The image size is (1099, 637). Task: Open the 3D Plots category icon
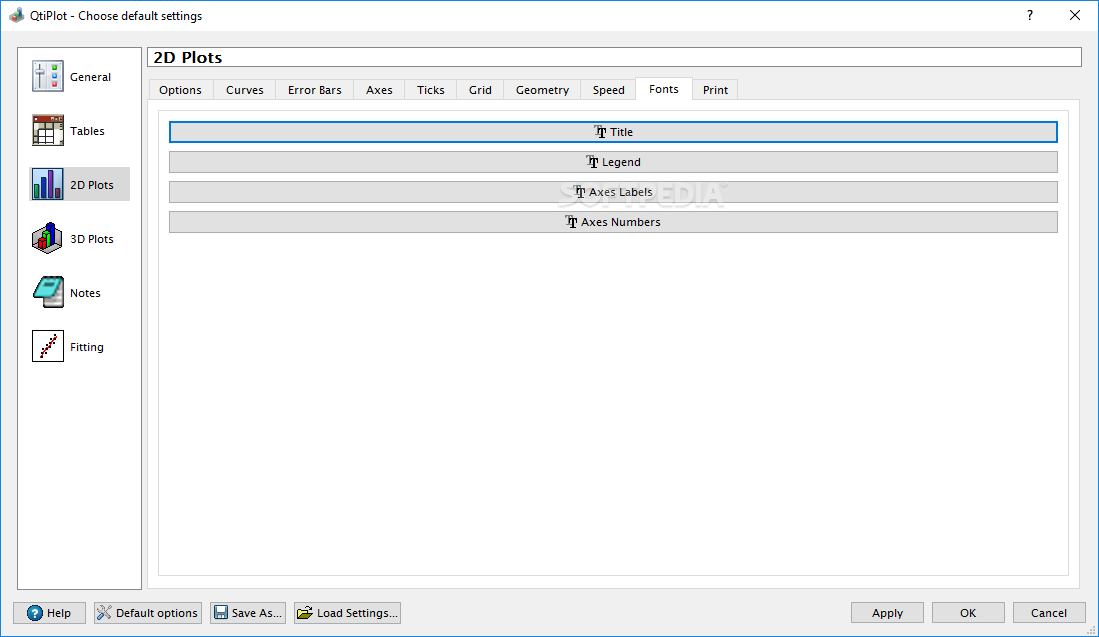[x=48, y=238]
